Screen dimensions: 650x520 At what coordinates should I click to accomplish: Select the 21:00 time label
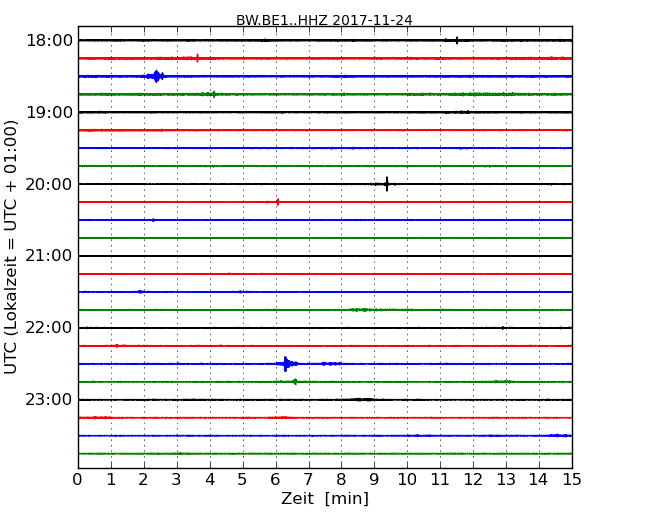[49, 256]
